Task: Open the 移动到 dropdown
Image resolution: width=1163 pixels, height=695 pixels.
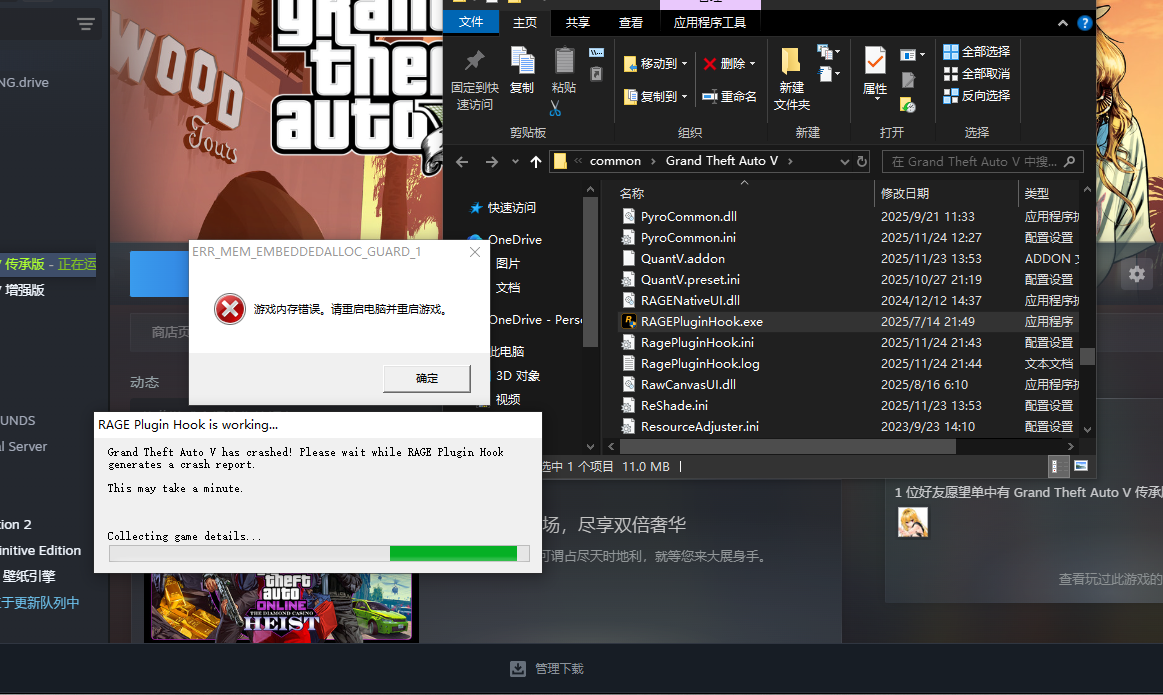Action: (x=656, y=63)
